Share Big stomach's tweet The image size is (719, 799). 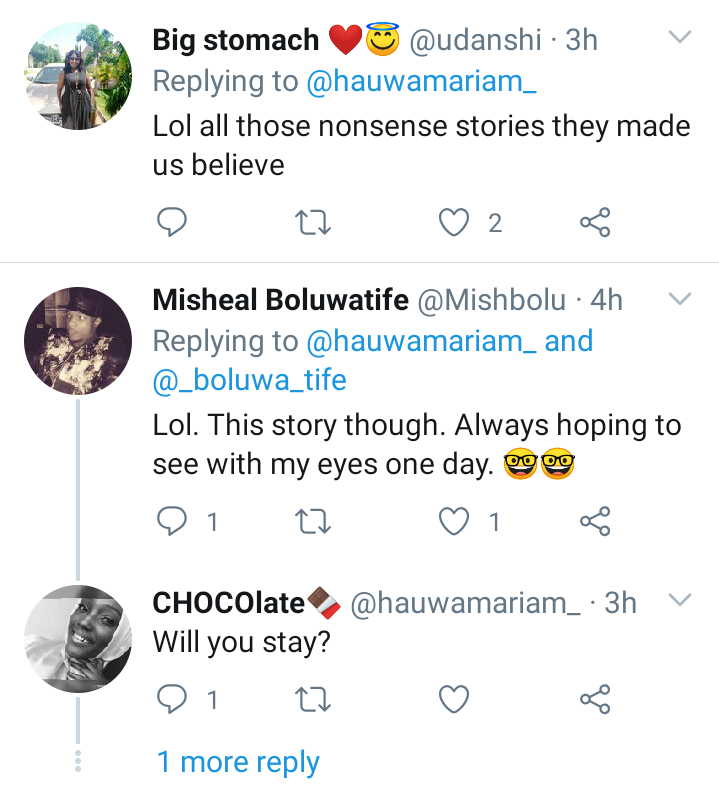(x=595, y=223)
